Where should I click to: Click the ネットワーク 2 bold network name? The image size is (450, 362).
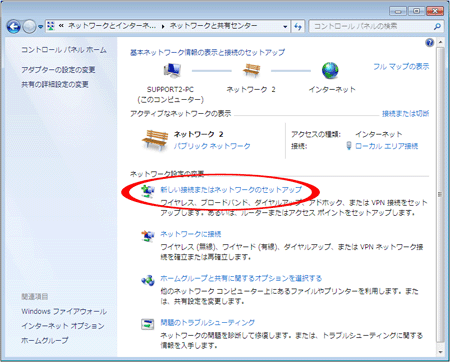click(x=198, y=134)
